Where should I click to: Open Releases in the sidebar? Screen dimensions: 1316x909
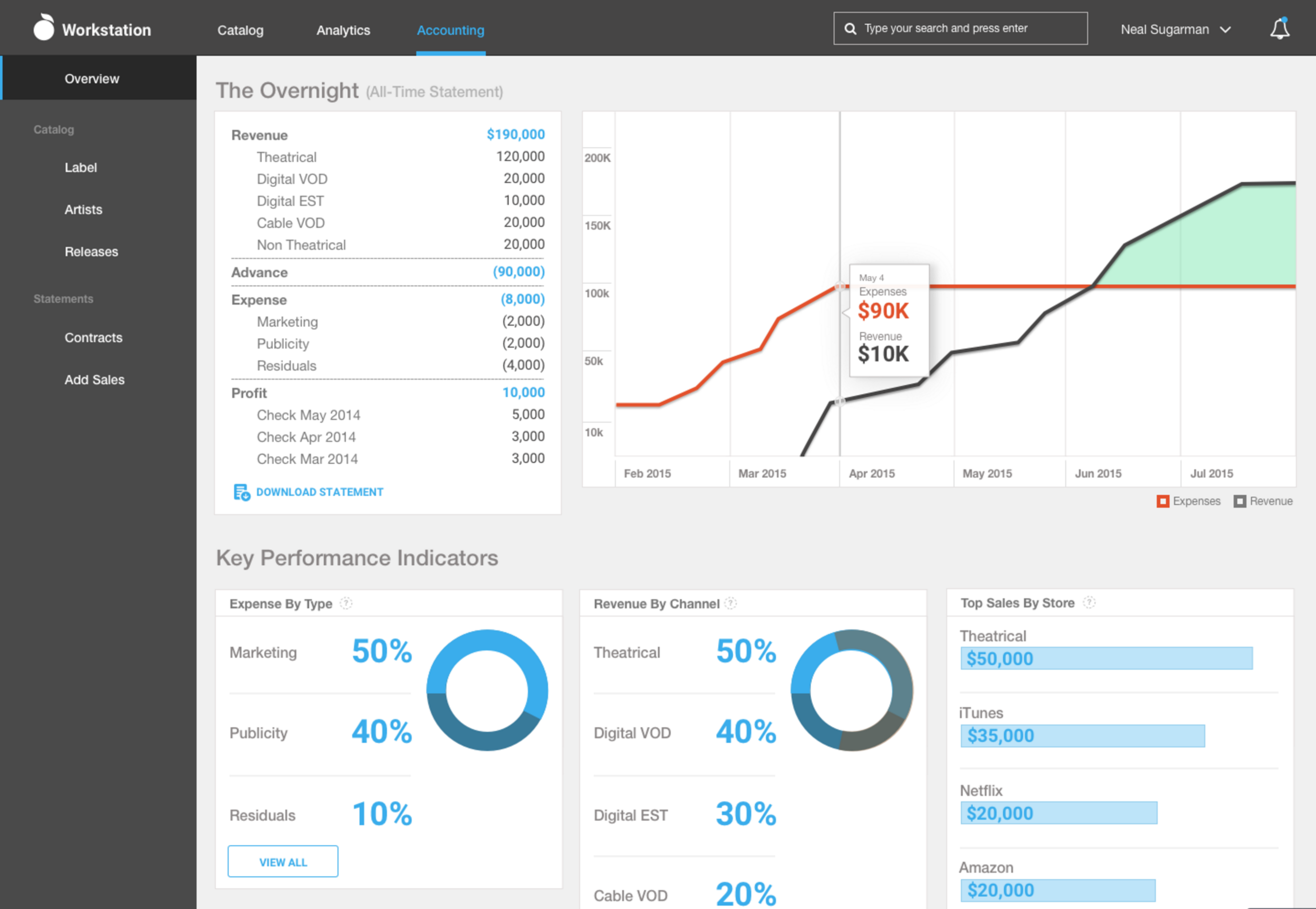pos(91,252)
